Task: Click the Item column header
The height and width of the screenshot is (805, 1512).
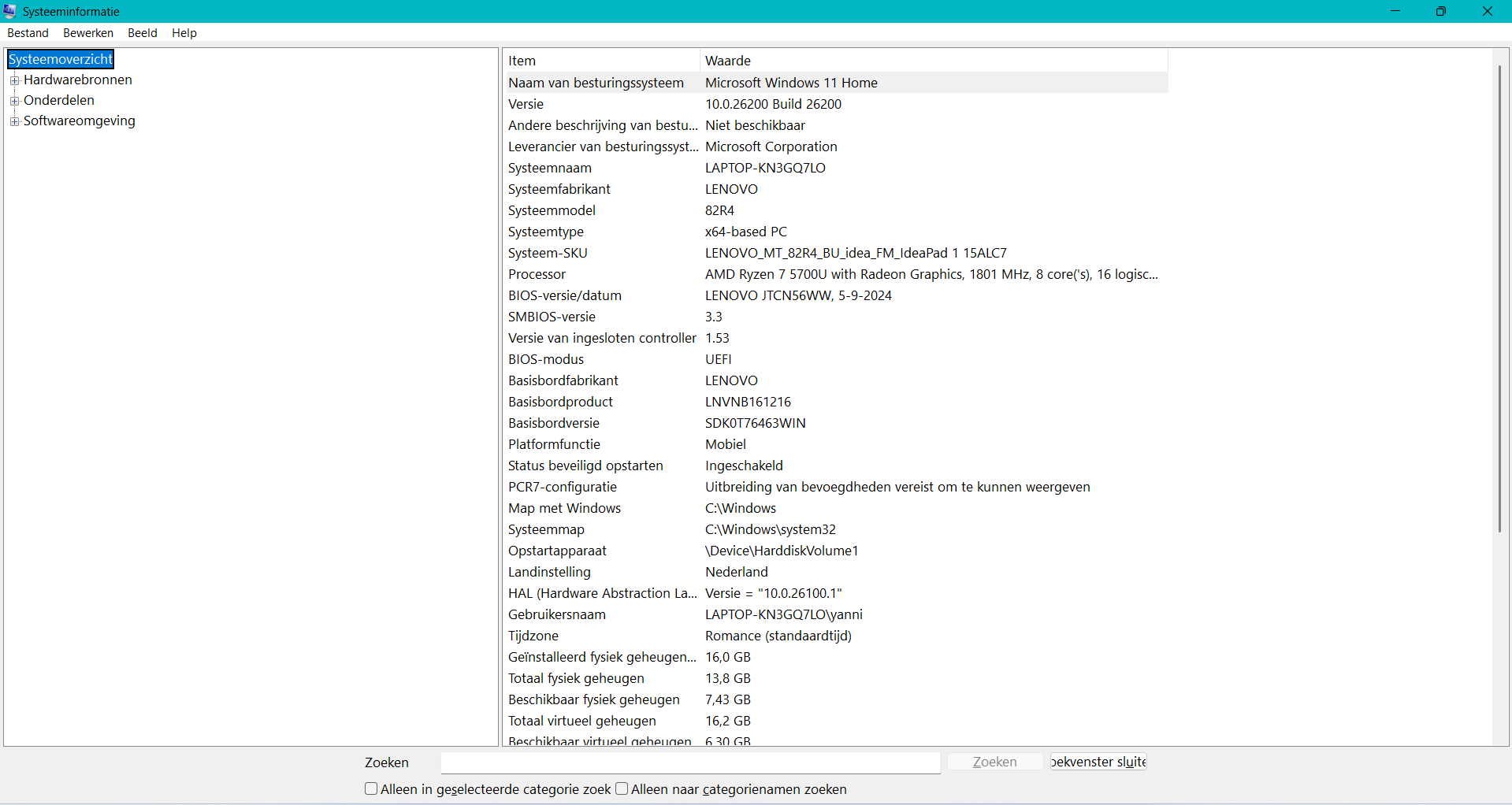Action: tap(601, 61)
